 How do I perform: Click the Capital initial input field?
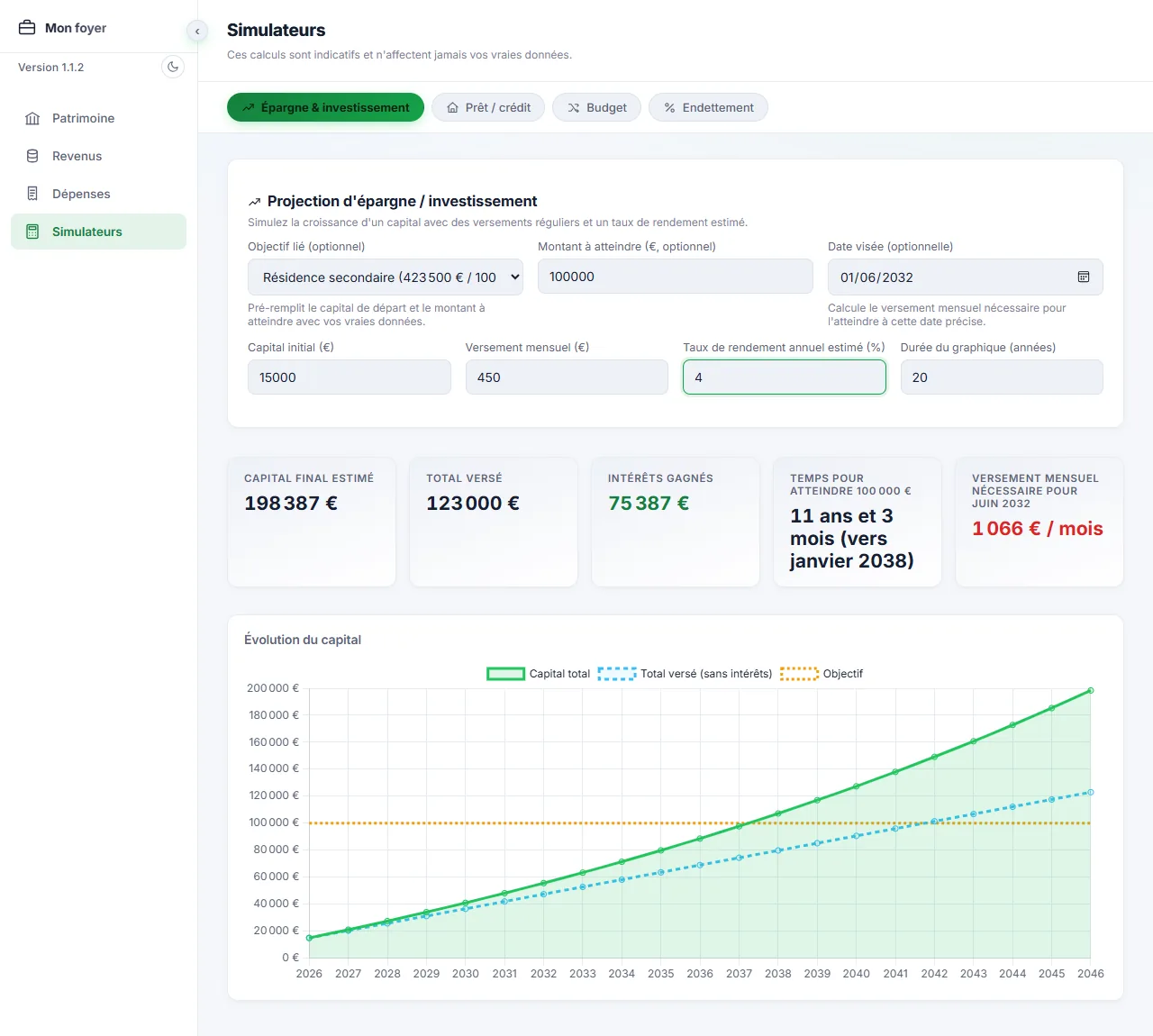point(350,377)
